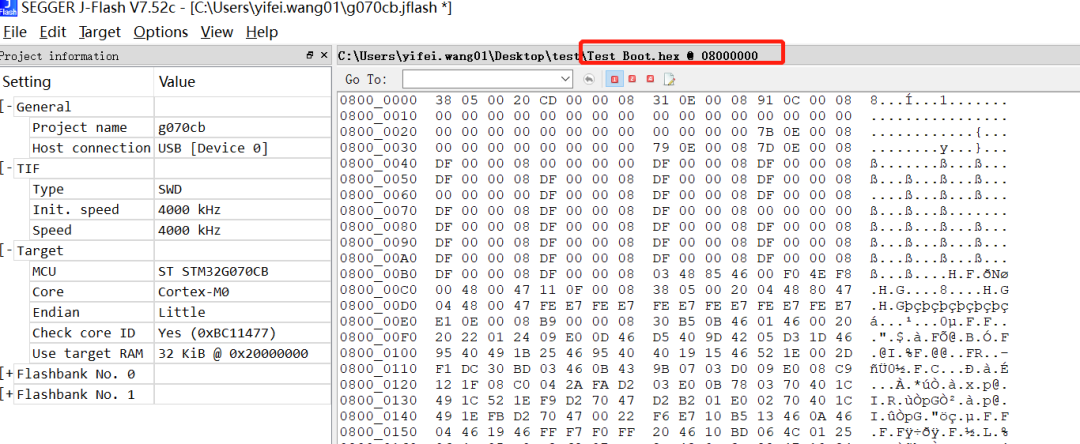
Task: Click the value SWD
Action: click(170, 189)
